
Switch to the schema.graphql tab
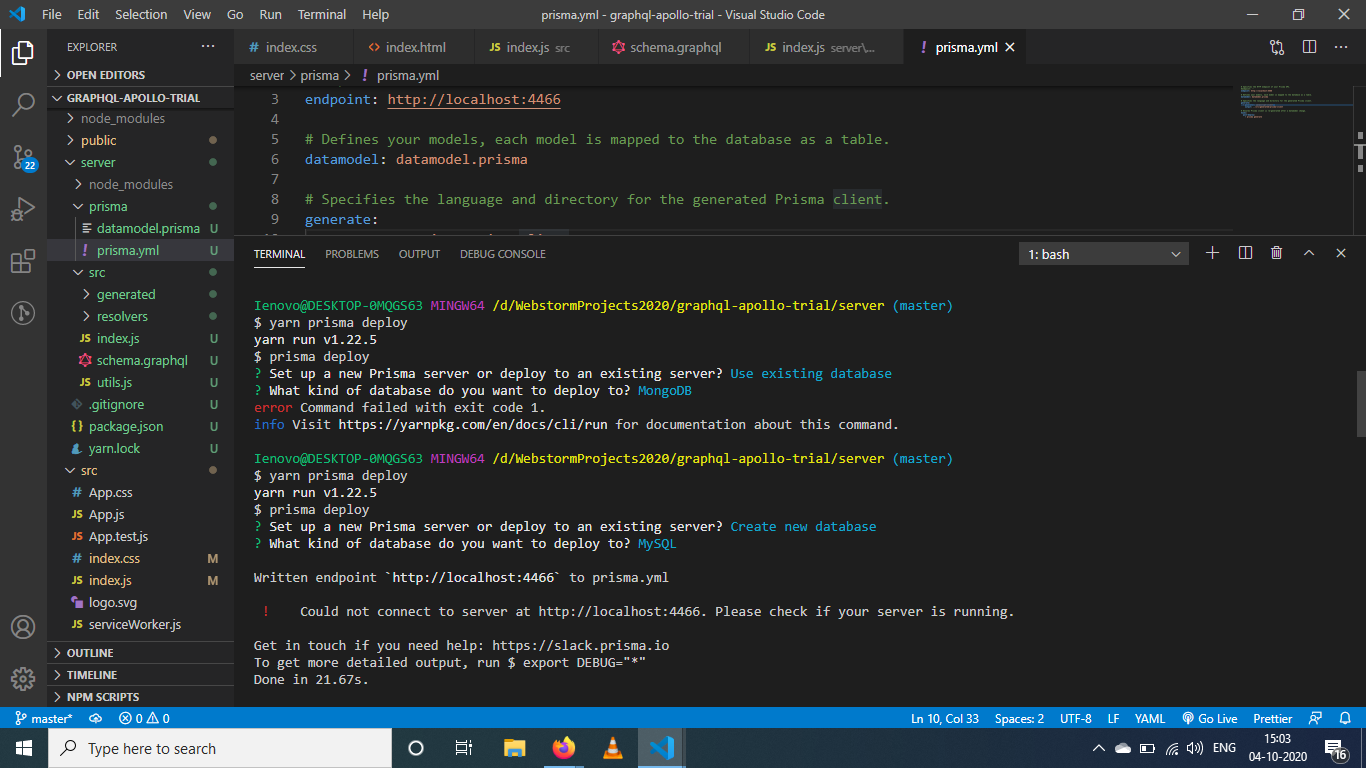point(675,47)
